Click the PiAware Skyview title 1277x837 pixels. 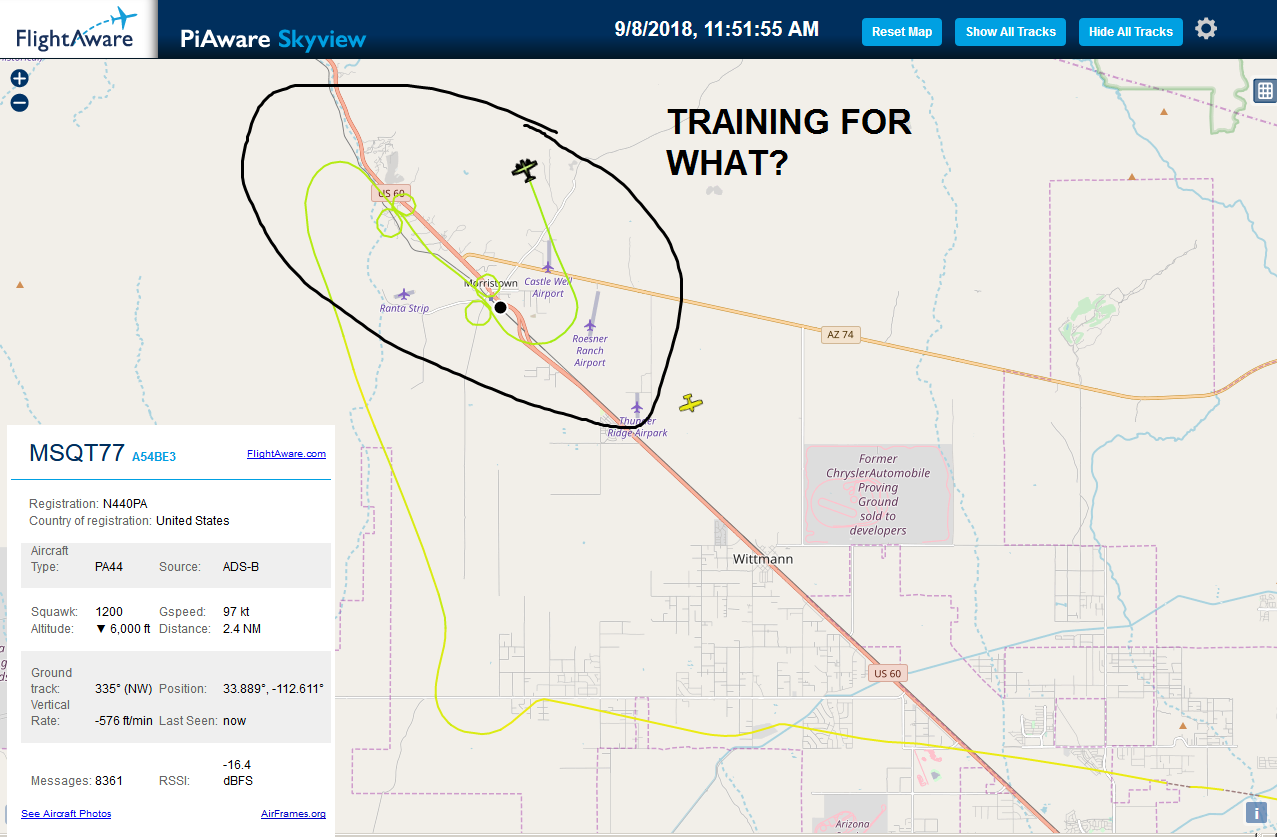pyautogui.click(x=273, y=40)
